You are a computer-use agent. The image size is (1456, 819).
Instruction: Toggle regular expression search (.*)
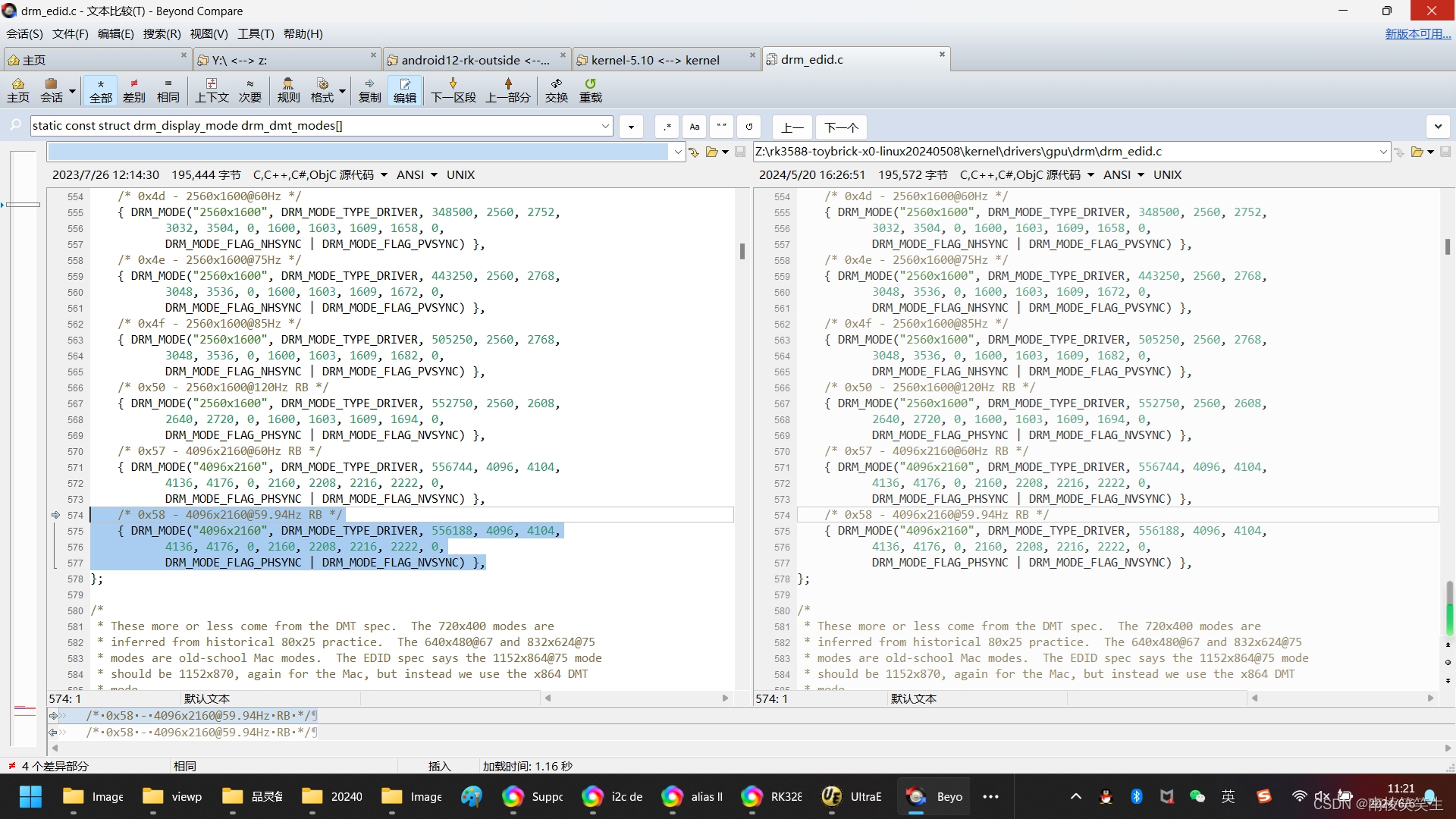tap(667, 127)
